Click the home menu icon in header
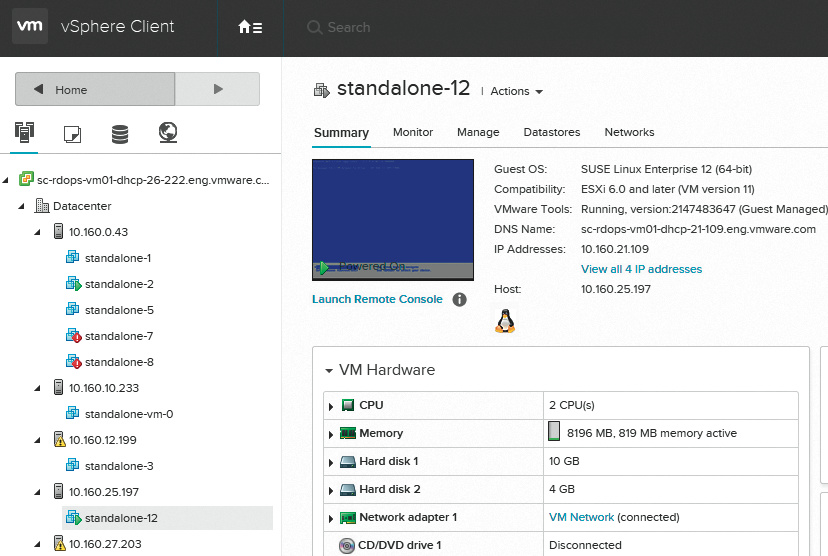The image size is (828, 556). pos(250,27)
